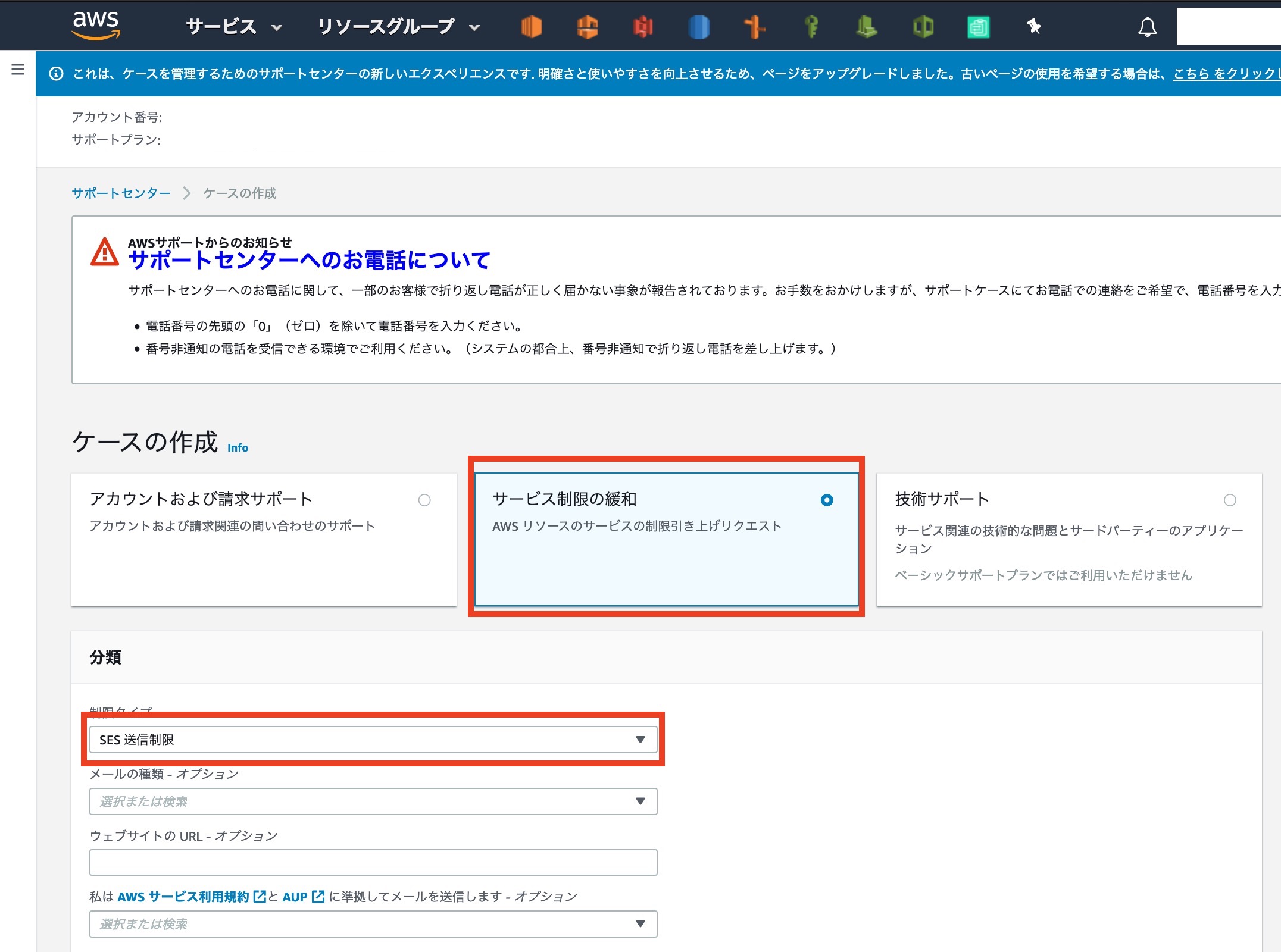
Task: Expand the メールの種類 dropdown
Action: click(373, 801)
